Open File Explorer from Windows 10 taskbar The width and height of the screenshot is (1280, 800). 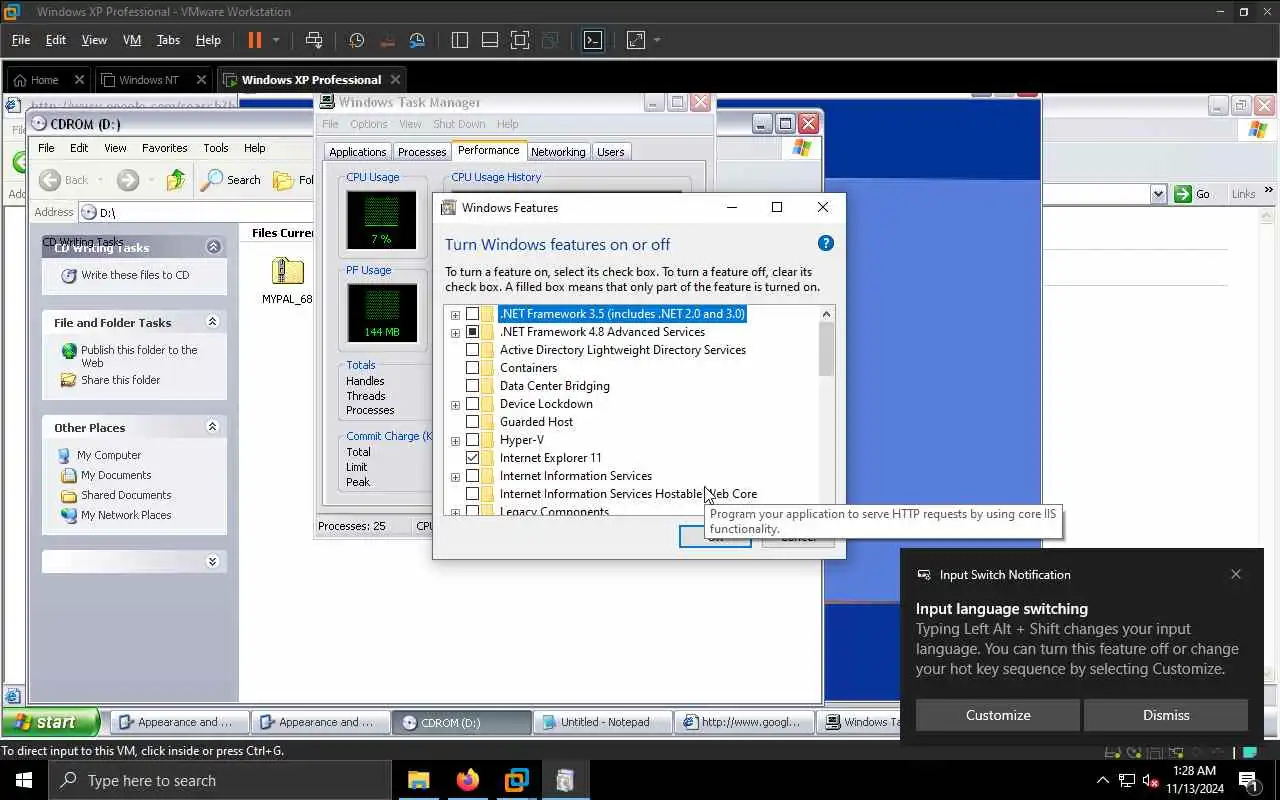point(419,780)
